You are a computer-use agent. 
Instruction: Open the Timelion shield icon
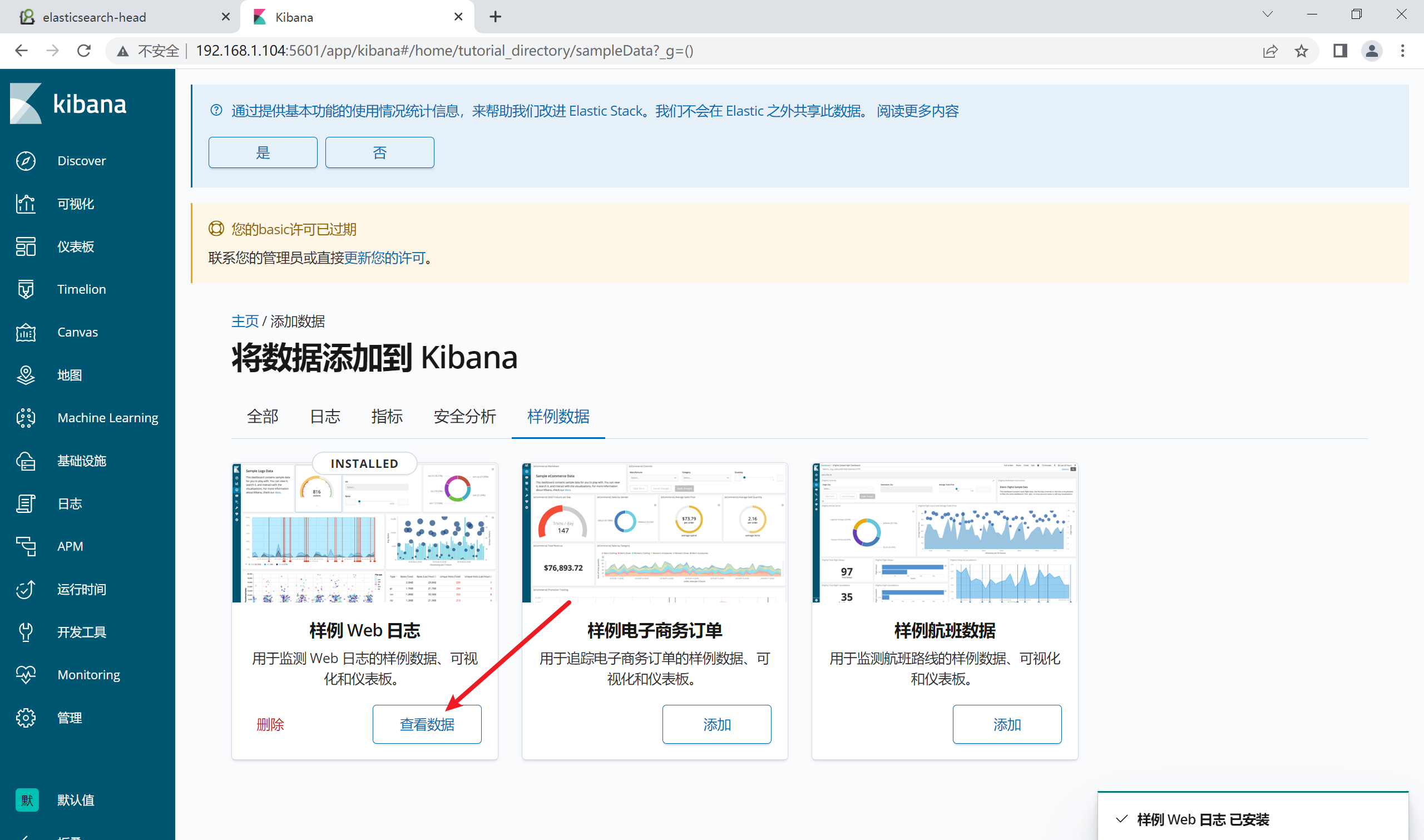tap(26, 289)
